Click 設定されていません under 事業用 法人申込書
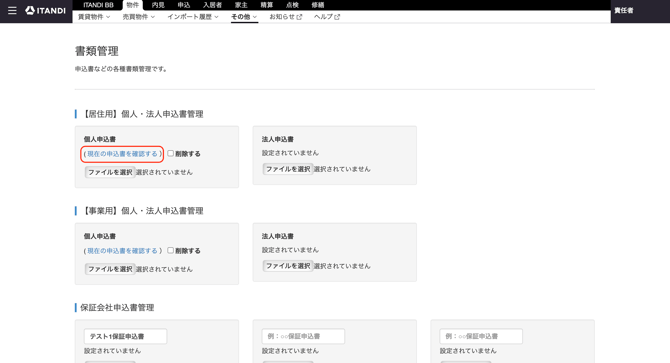670x363 pixels. click(290, 250)
